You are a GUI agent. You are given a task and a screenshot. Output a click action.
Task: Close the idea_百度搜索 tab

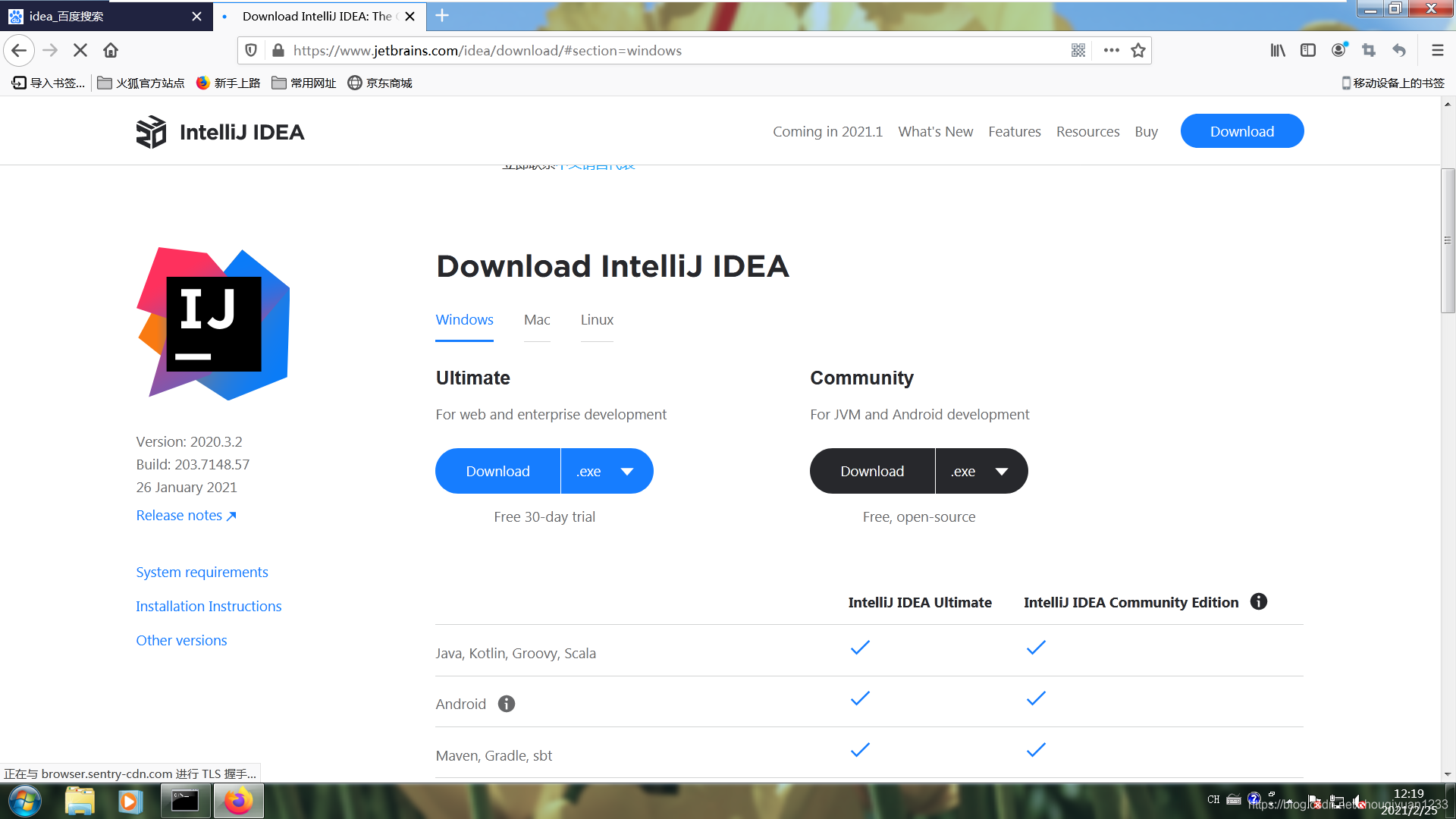click(x=196, y=16)
